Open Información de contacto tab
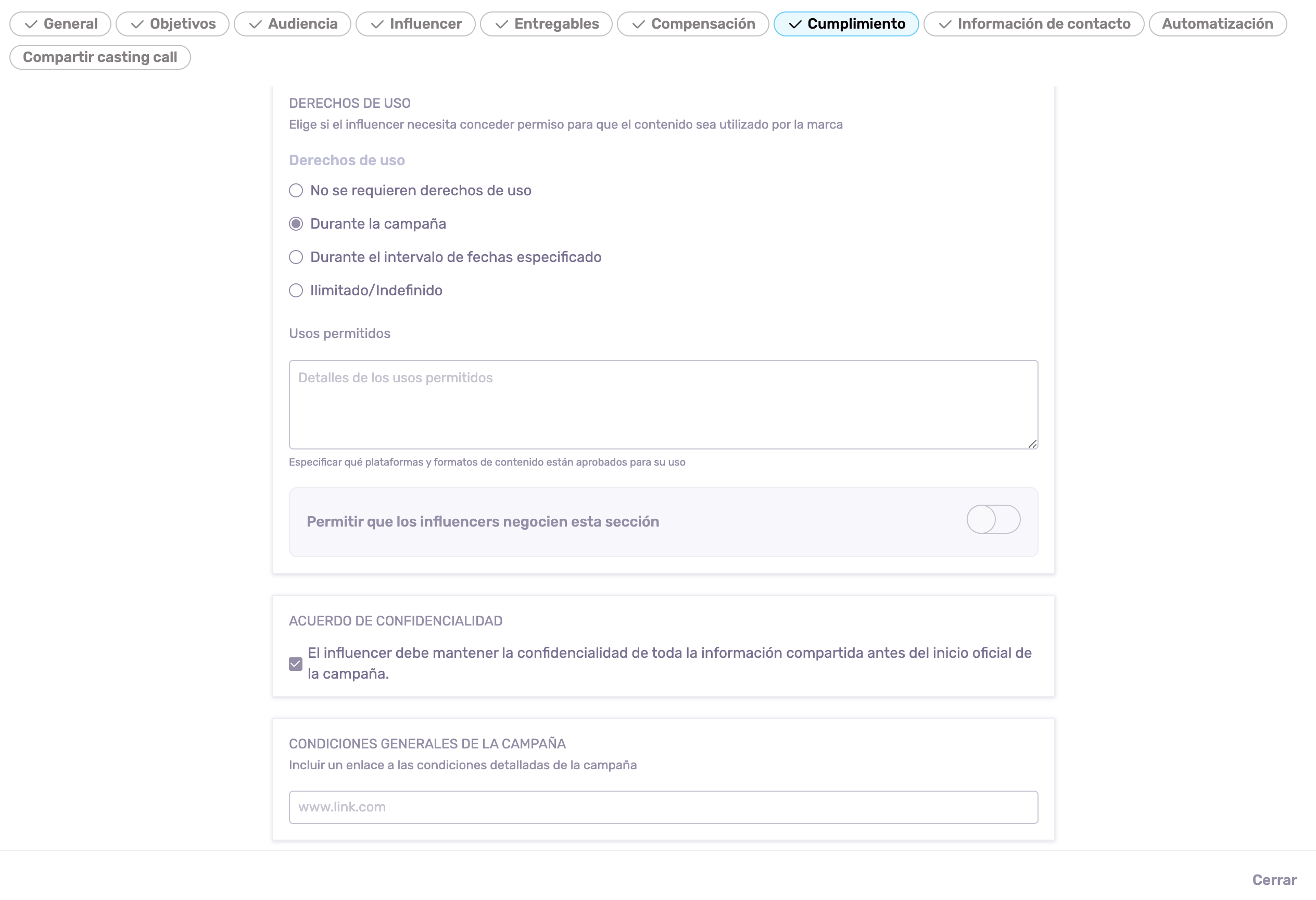1316x900 pixels. [x=1033, y=24]
